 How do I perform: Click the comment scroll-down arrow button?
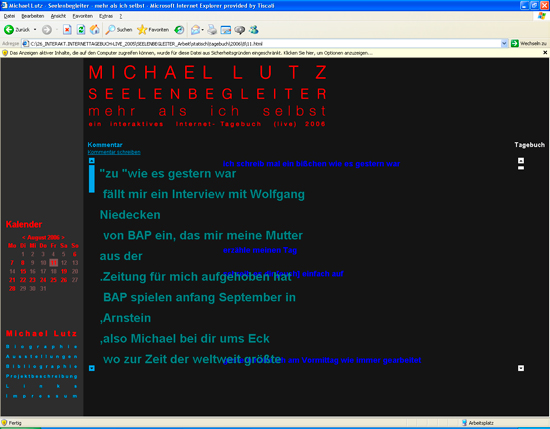click(x=92, y=368)
